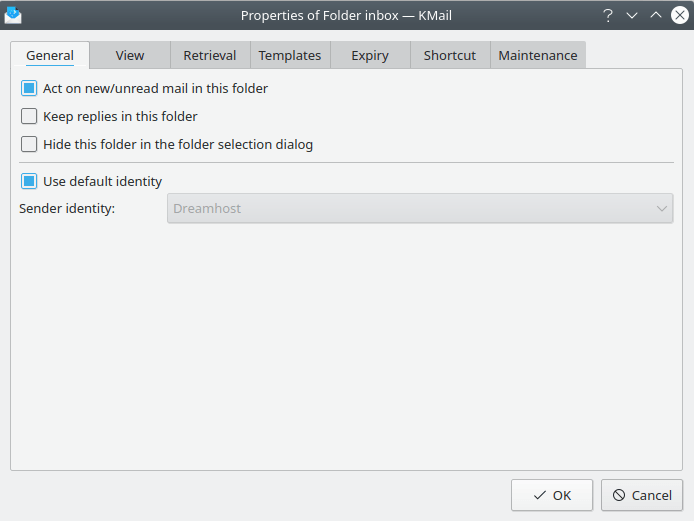The image size is (694, 521).
Task: Toggle Act on new/unread mail checkbox
Action: (x=29, y=88)
